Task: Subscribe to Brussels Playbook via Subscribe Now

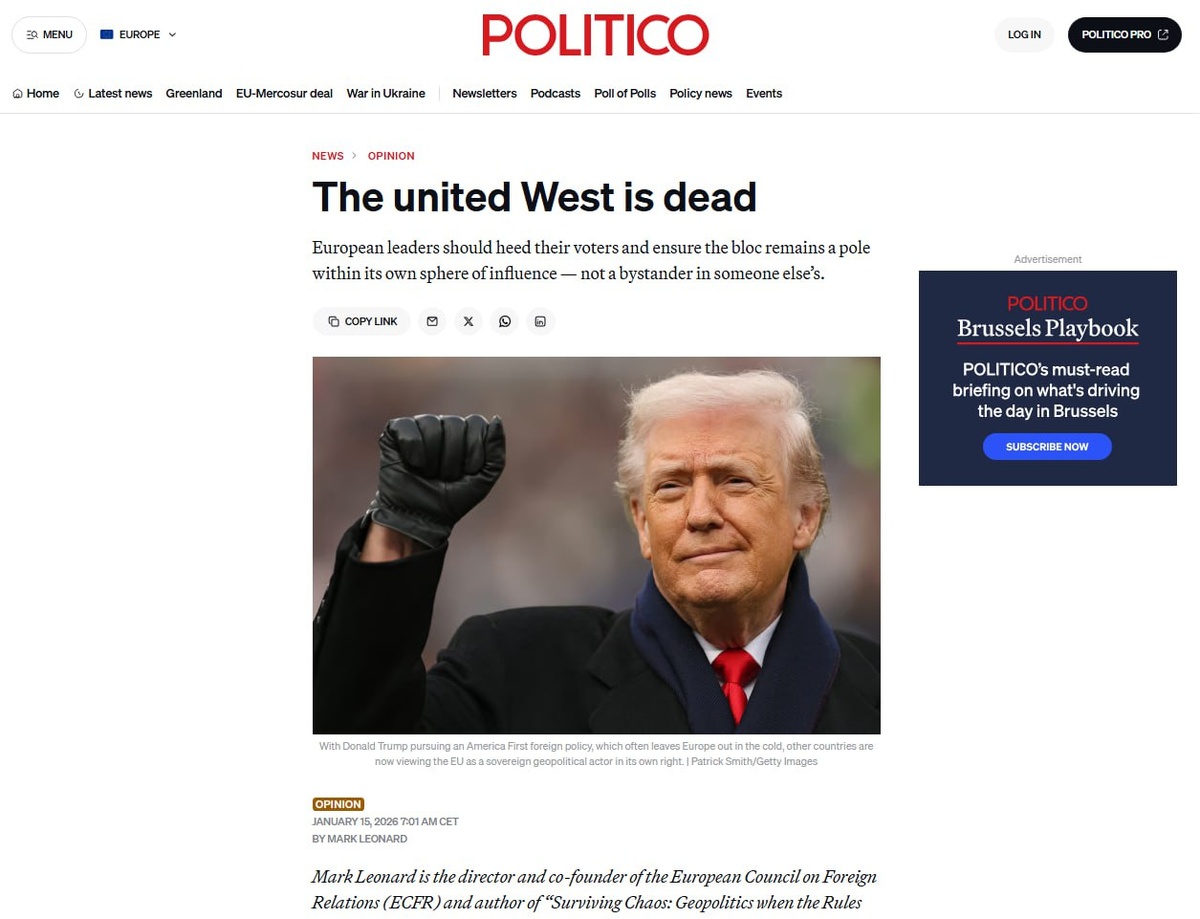Action: 1047,446
